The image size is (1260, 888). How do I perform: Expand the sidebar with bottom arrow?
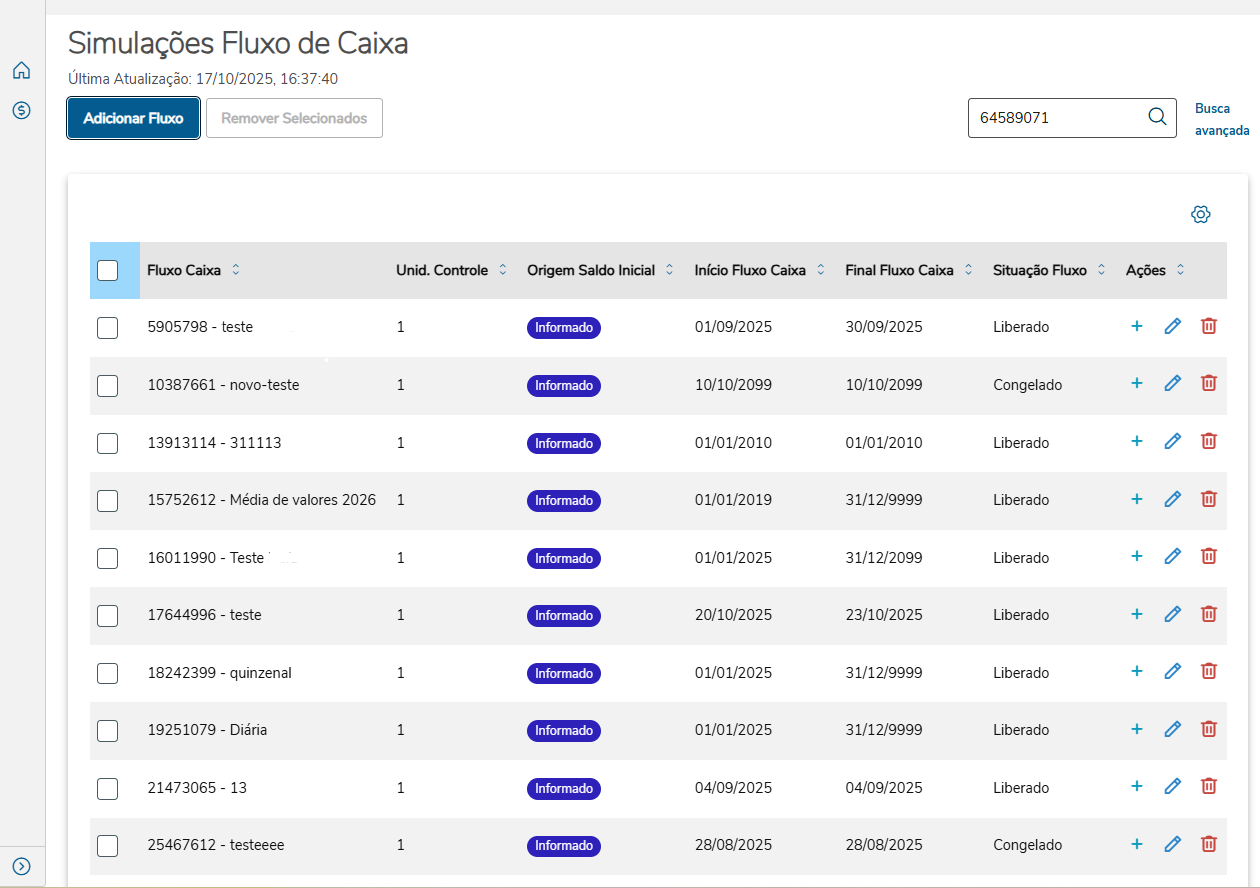pos(21,866)
